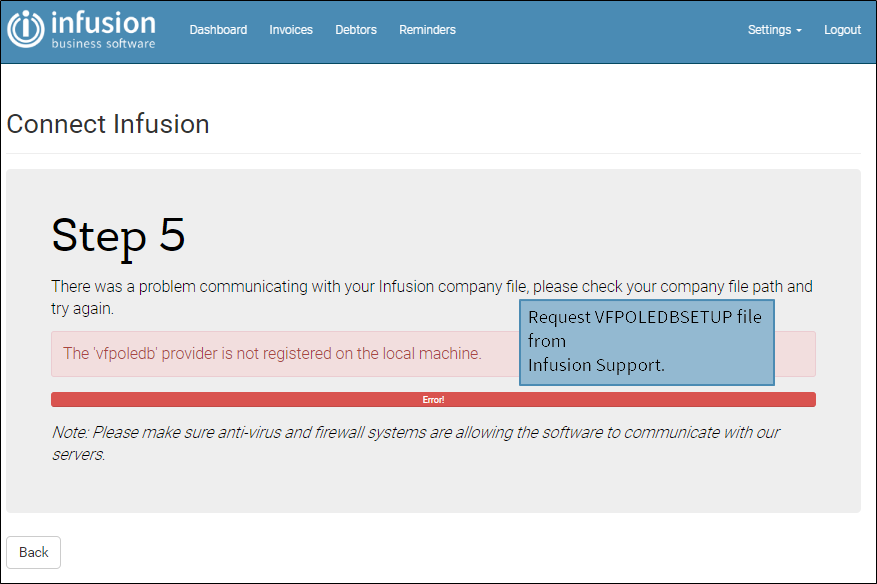Navigate to the Dashboard menu item
This screenshot has height=584, width=877.
[x=218, y=30]
